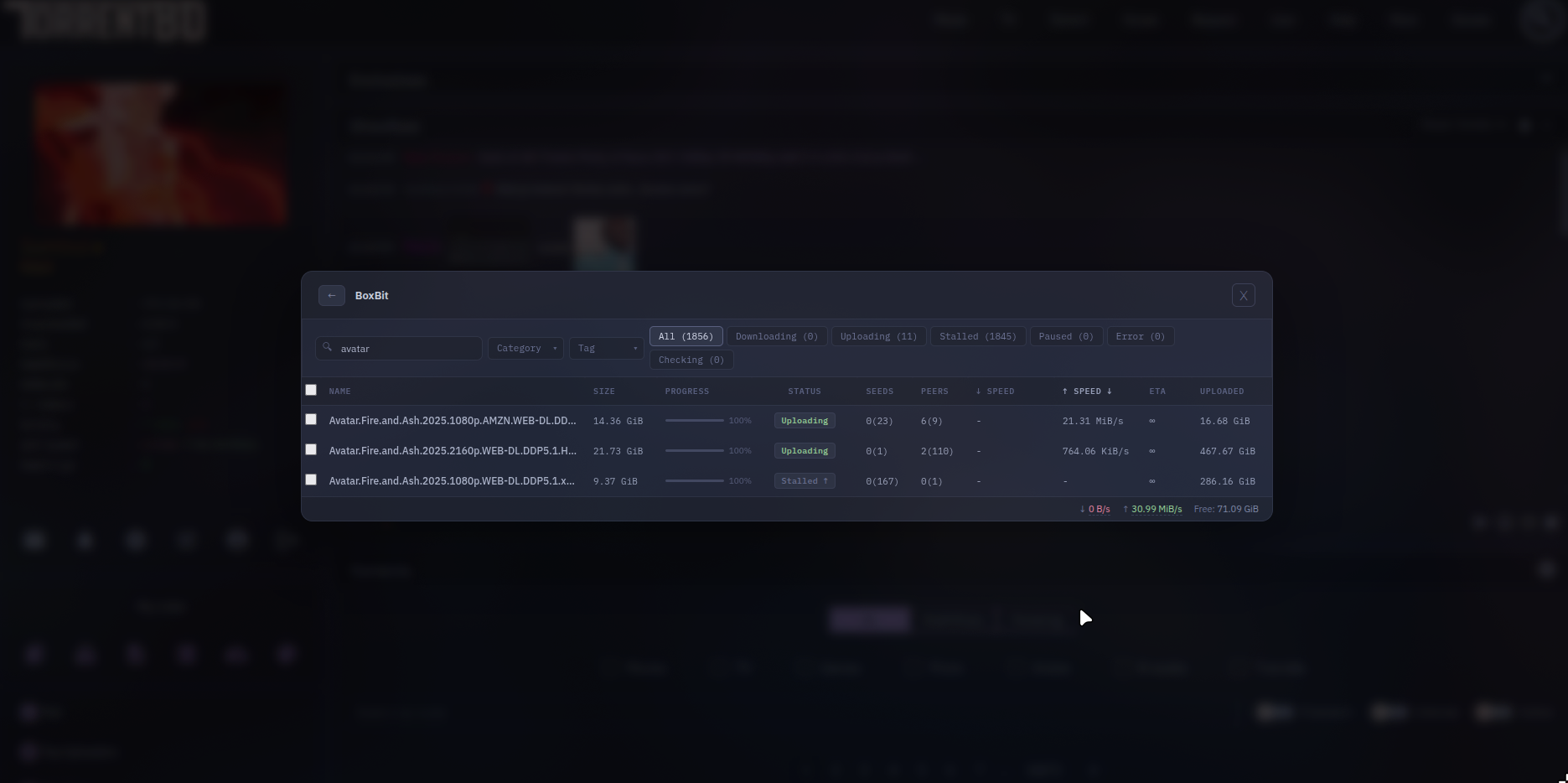1568x783 pixels.
Task: Check the 2160p.WEB-DL torrent row checkbox
Action: [311, 449]
